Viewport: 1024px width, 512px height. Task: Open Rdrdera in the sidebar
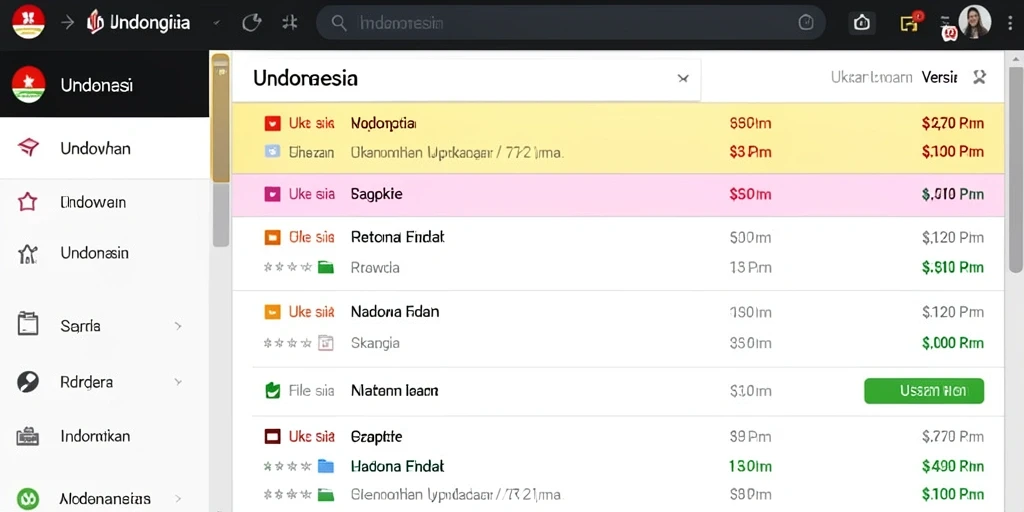104,381
